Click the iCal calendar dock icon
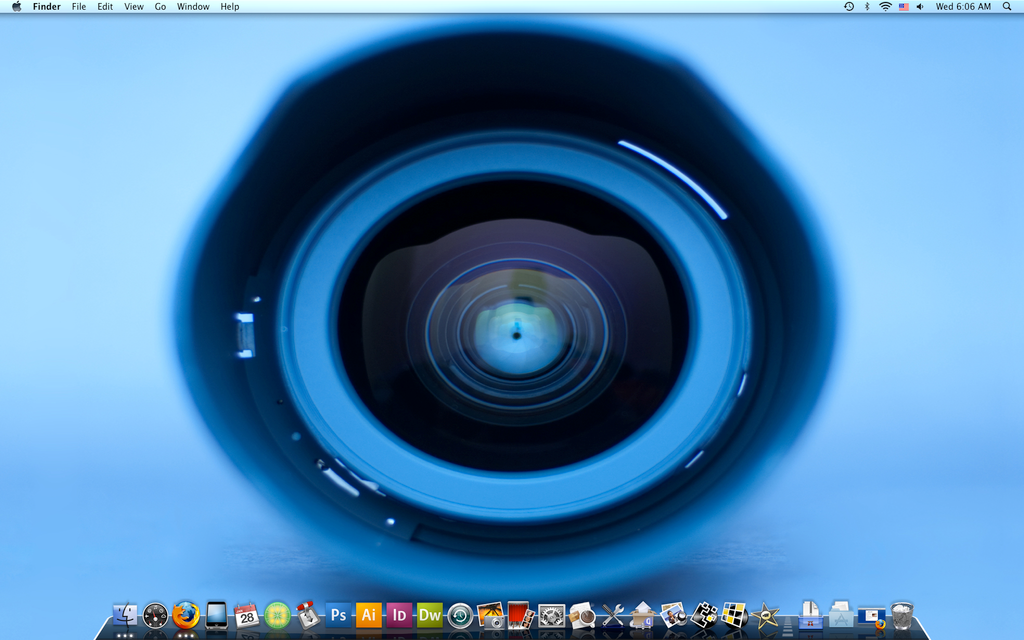 click(247, 615)
